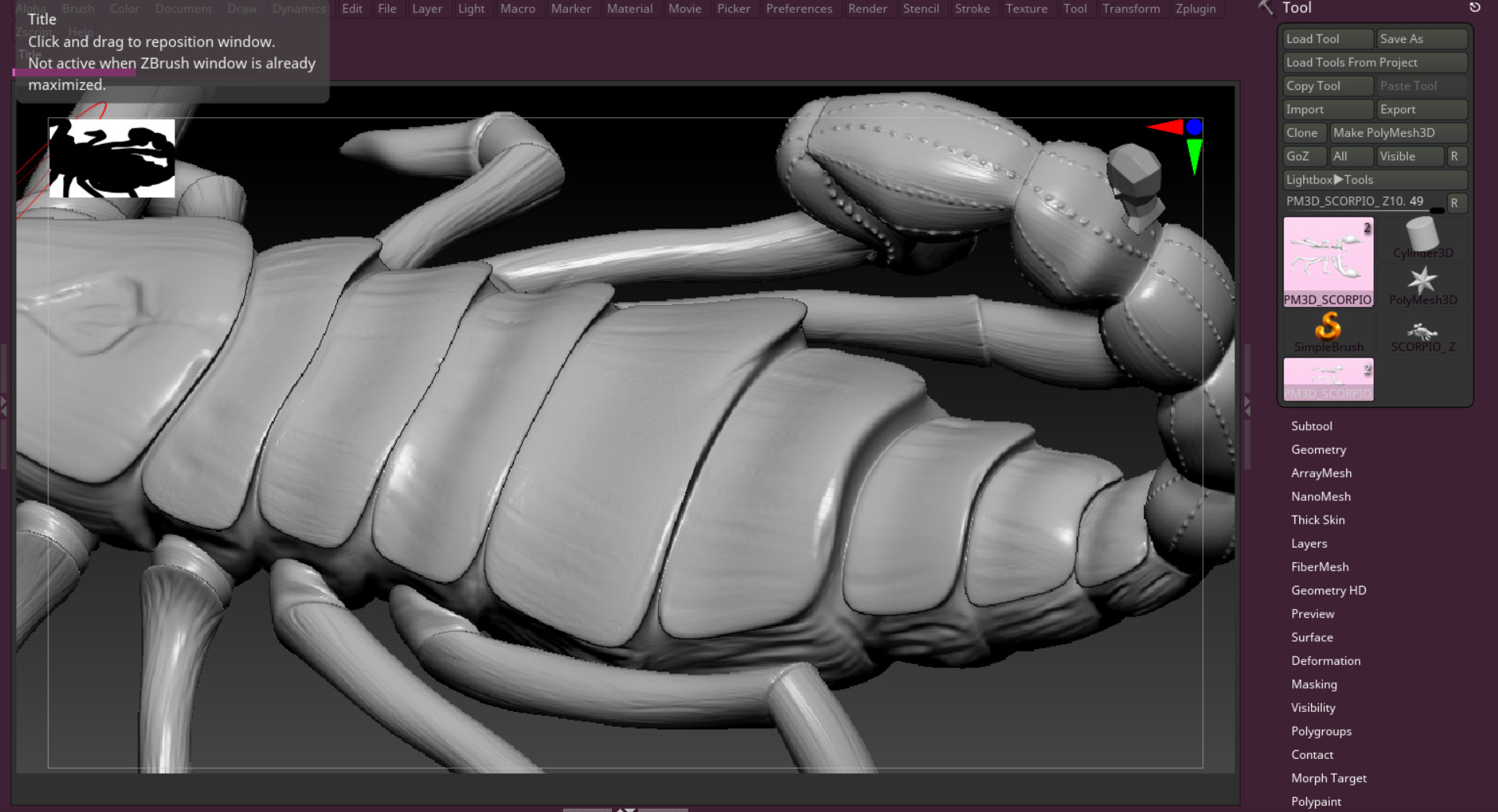Pick the Cylinder3D tool
The height and width of the screenshot is (812, 1498).
(1423, 239)
